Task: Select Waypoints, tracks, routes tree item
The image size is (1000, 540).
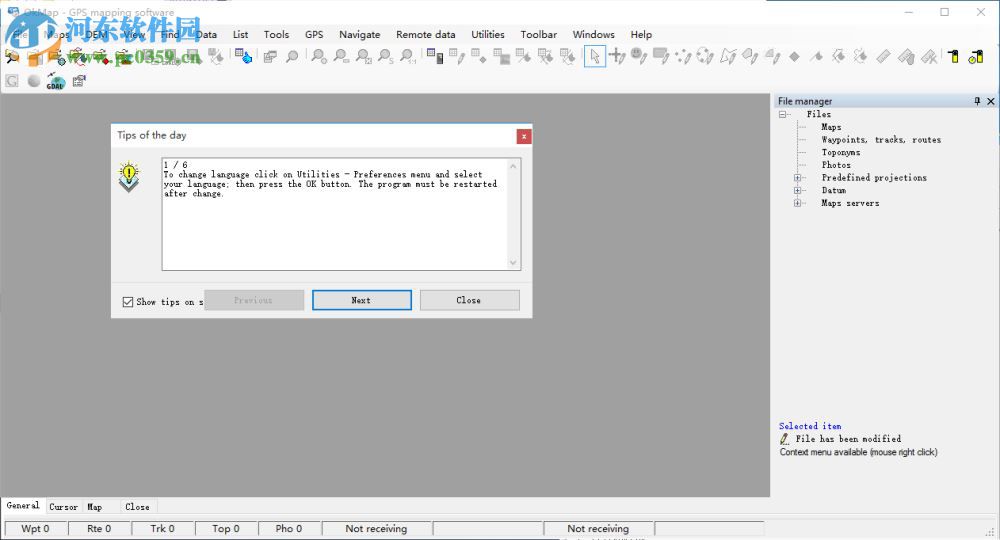Action: coord(881,140)
